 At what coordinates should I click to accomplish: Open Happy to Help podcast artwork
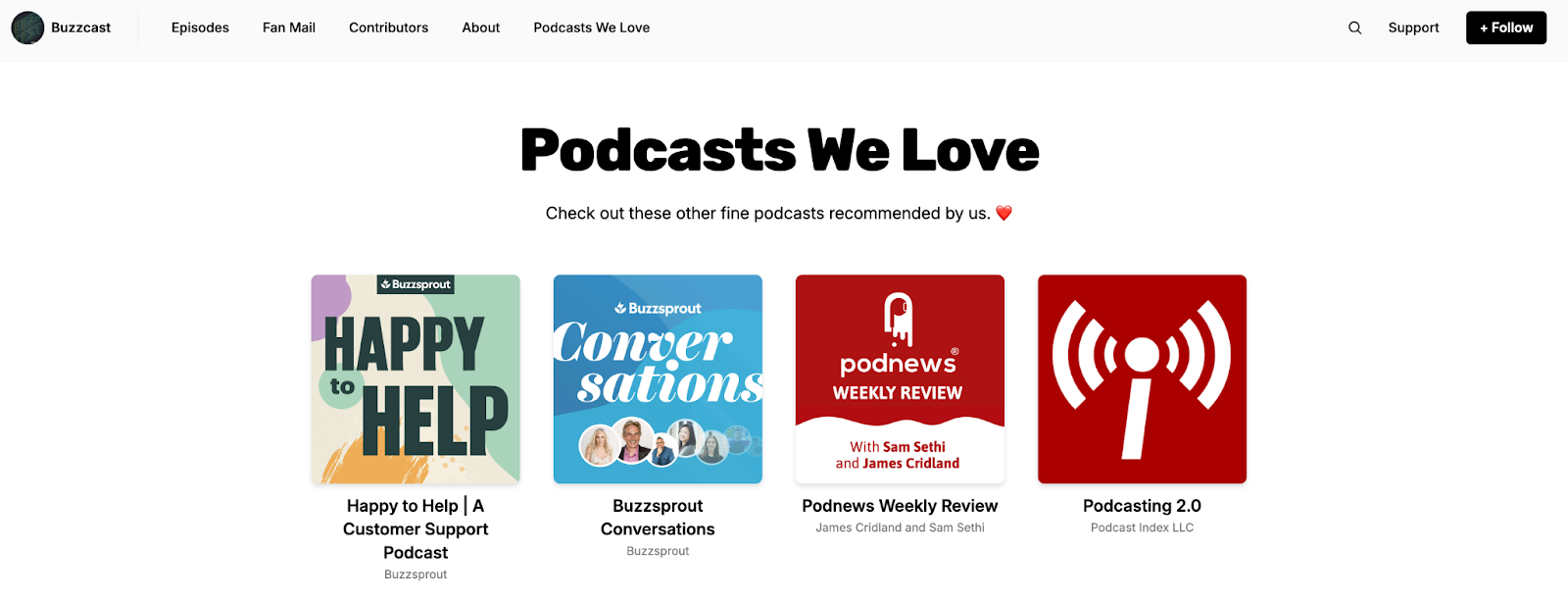tap(416, 379)
